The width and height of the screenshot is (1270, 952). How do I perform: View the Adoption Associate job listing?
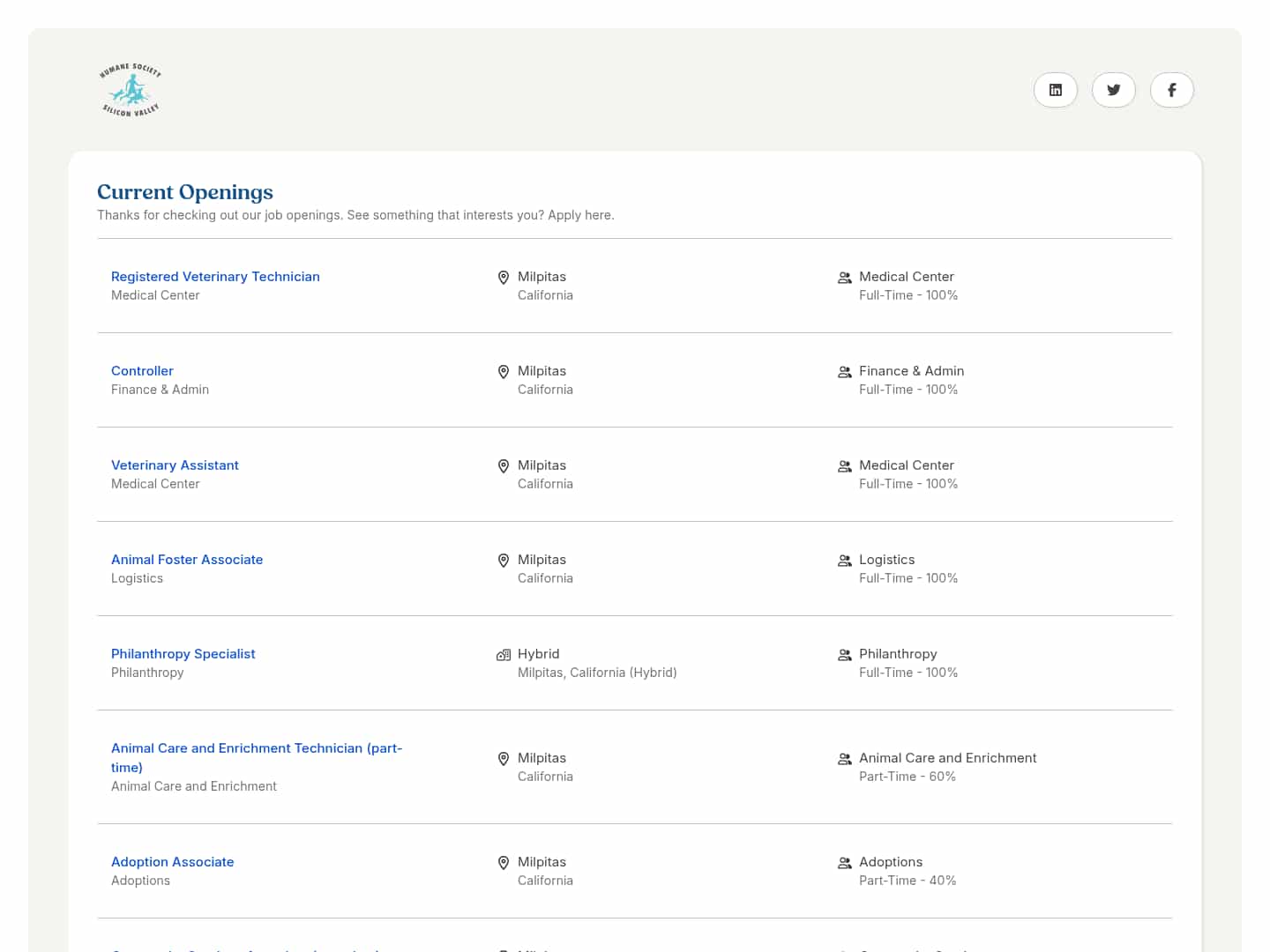pos(172,862)
